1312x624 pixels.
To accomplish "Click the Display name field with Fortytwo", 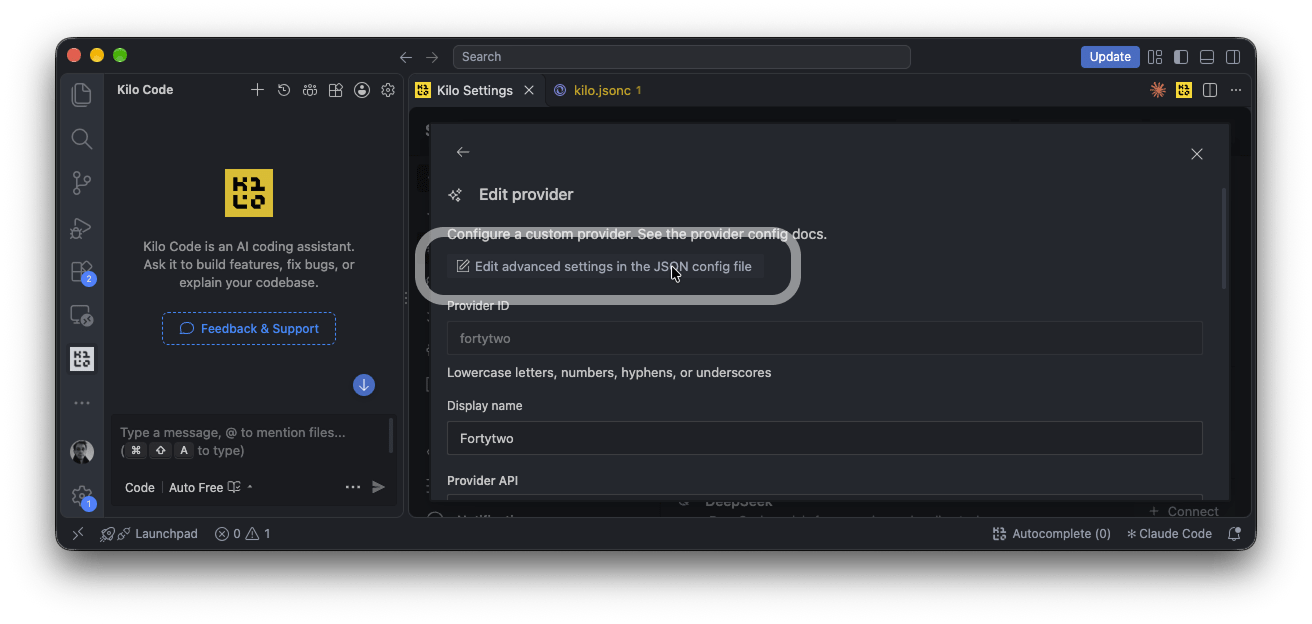I will [x=824, y=438].
